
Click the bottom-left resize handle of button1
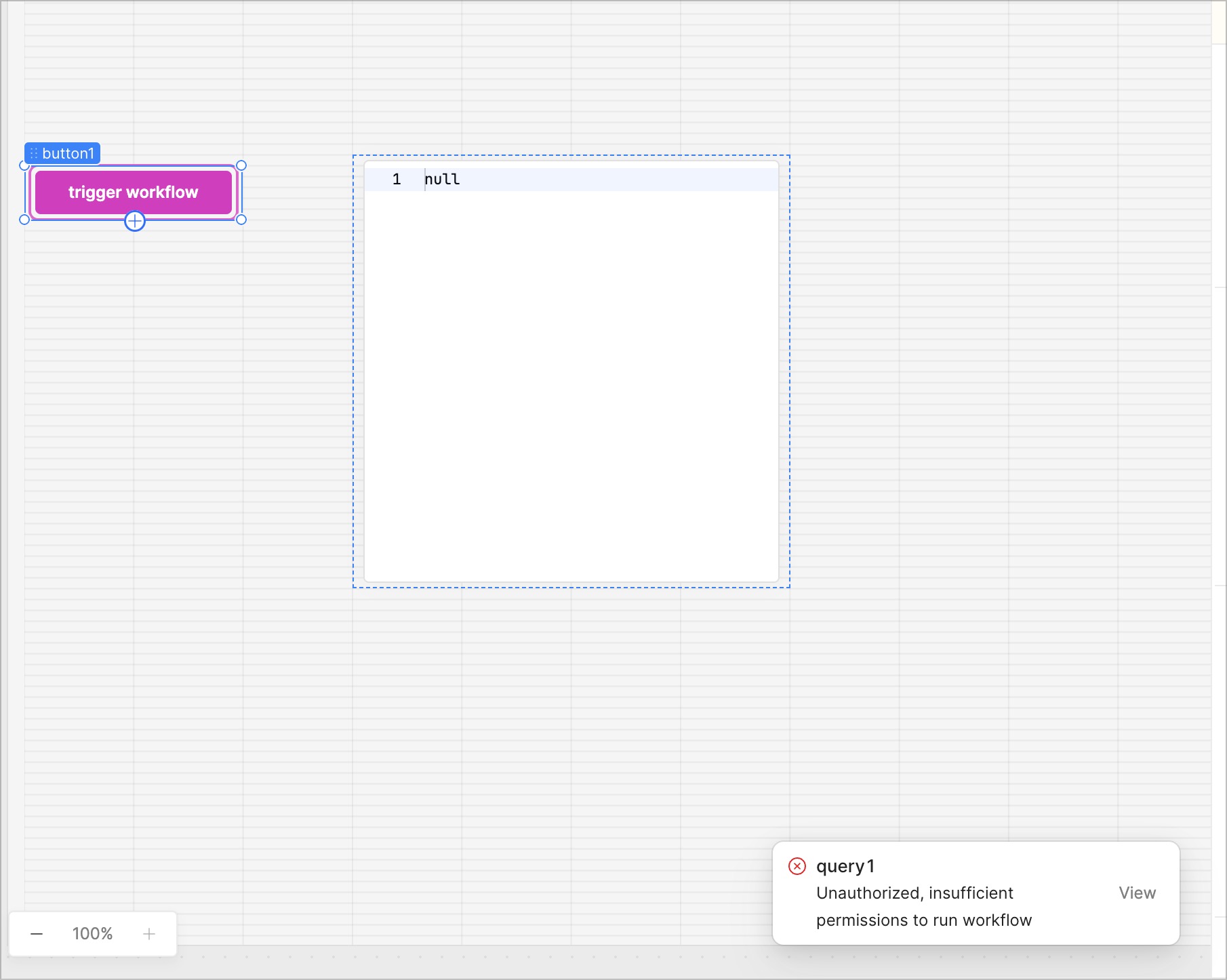point(24,220)
